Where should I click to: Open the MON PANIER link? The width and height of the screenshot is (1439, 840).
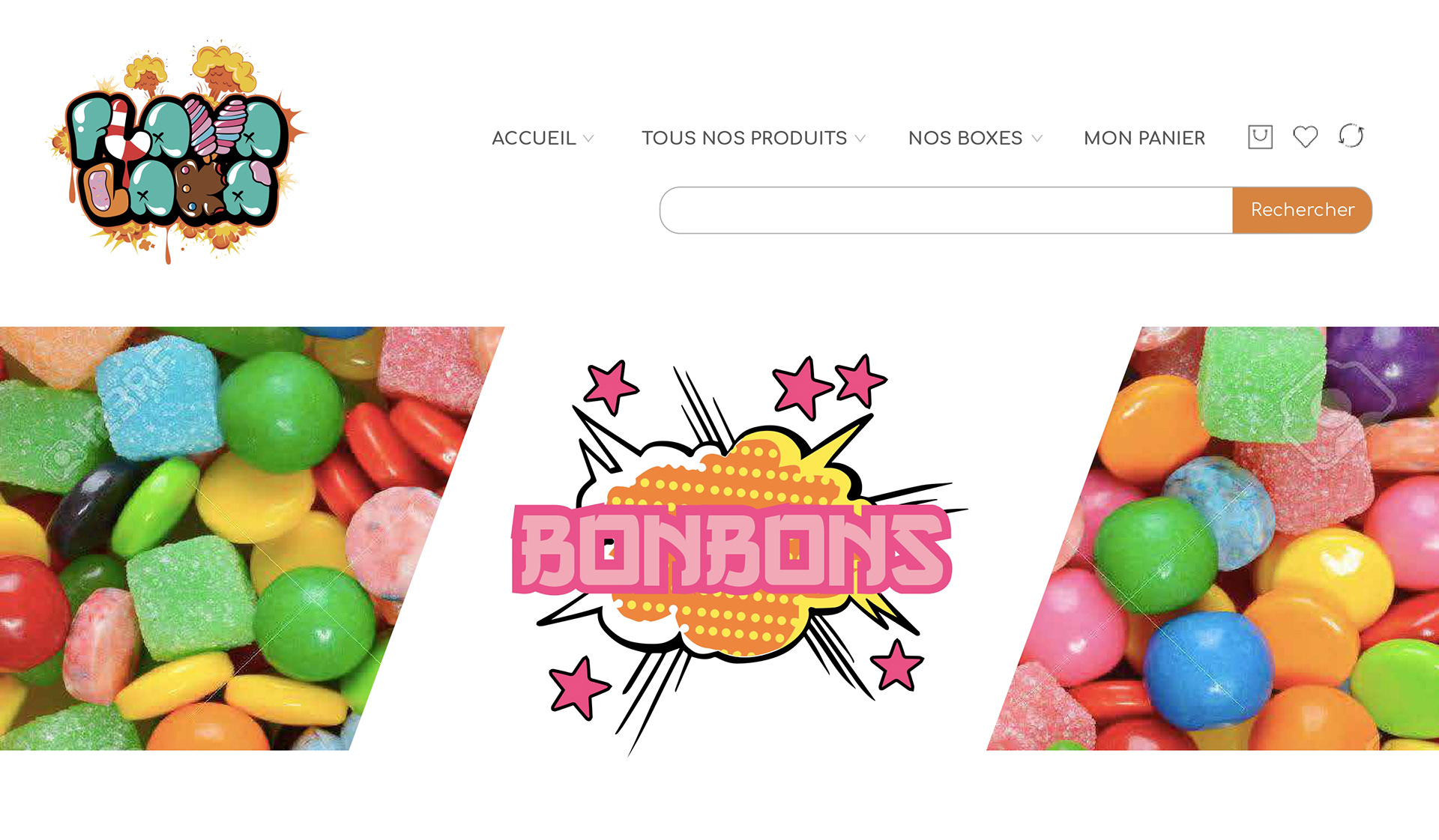[x=1144, y=138]
